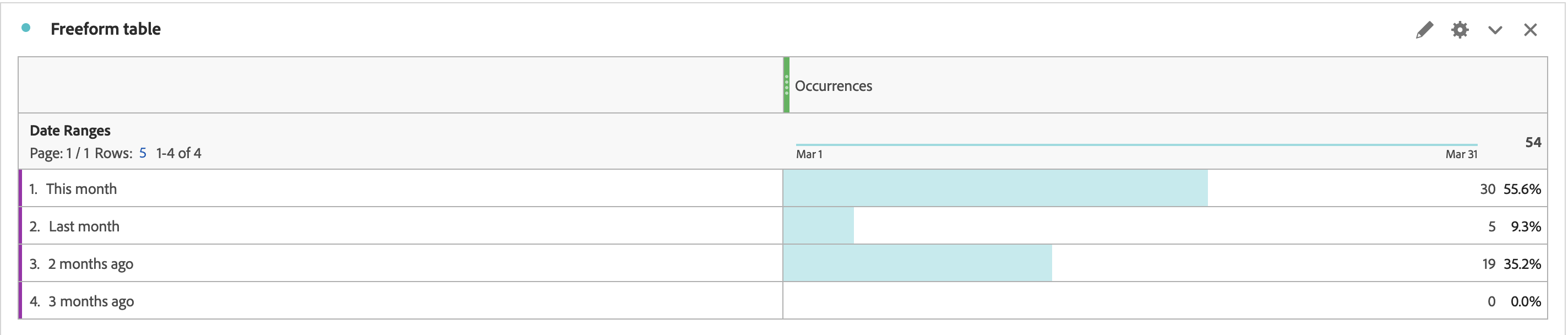Click the pencil edit icon
The height and width of the screenshot is (335, 1568).
coord(1424,30)
